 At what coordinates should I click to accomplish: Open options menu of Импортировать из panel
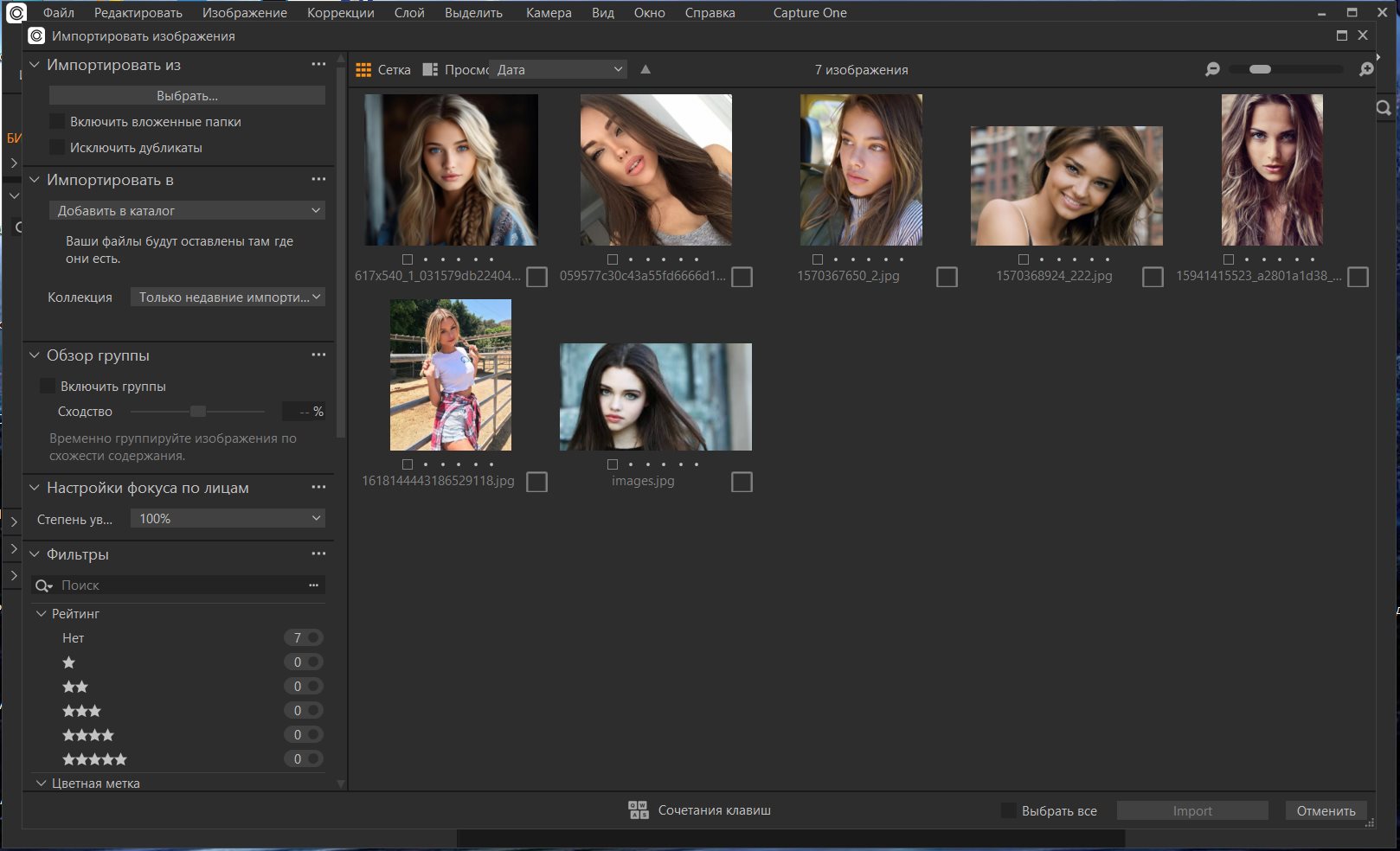[318, 65]
